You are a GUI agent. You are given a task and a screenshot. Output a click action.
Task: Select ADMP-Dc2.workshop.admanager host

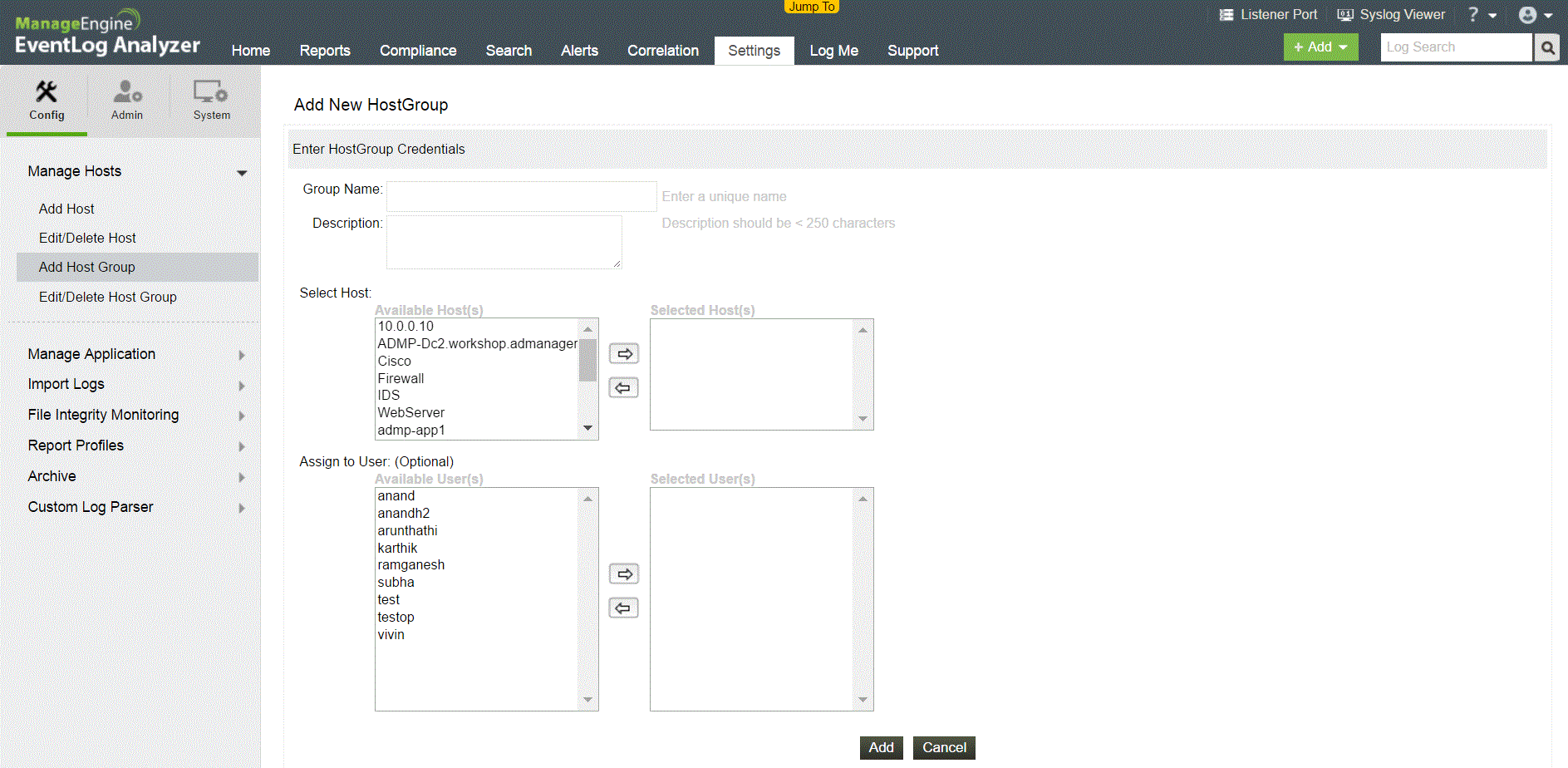point(477,344)
